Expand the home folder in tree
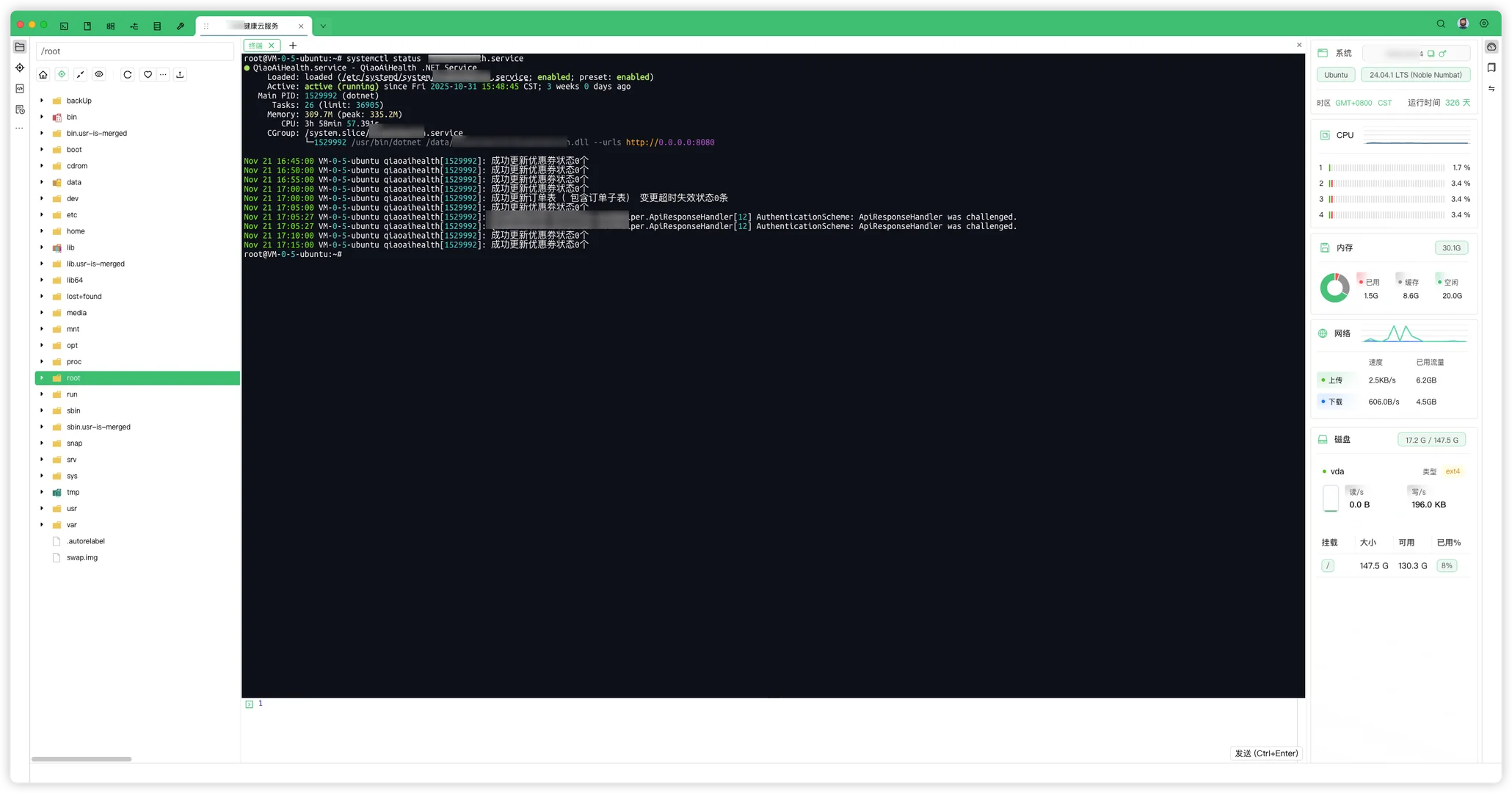The image size is (1512, 793). click(42, 231)
